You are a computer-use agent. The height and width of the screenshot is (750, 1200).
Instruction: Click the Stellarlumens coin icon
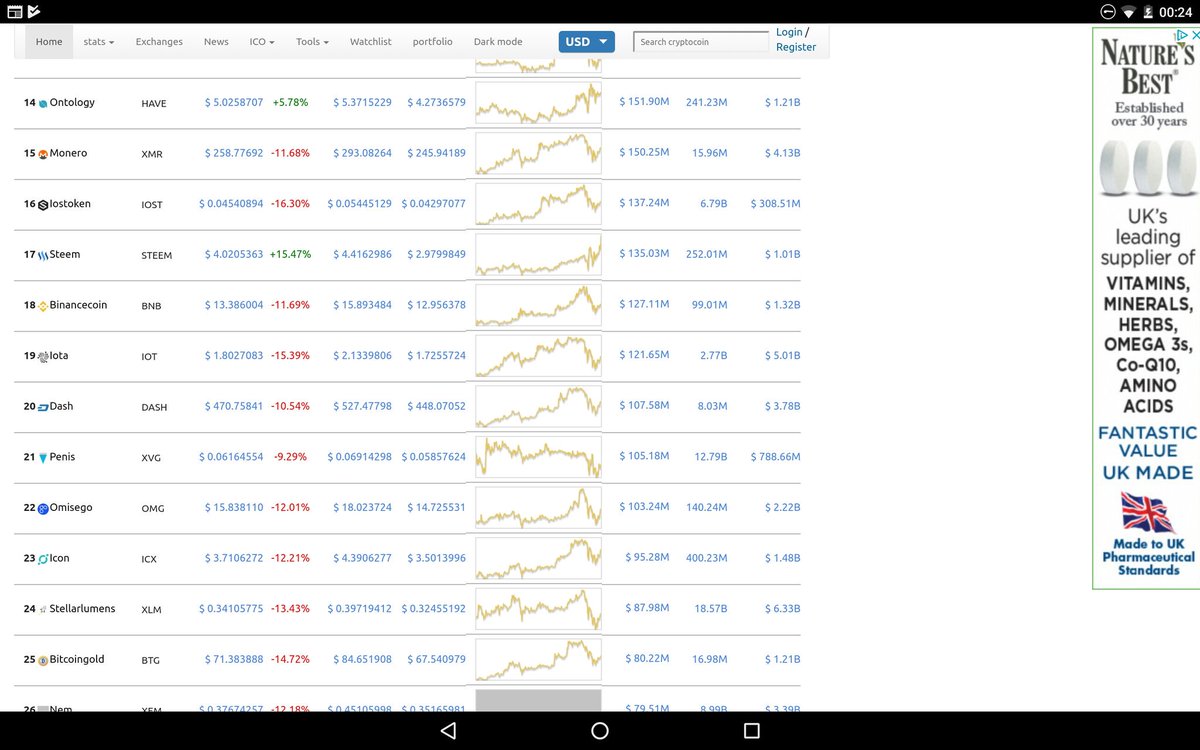[43, 610]
